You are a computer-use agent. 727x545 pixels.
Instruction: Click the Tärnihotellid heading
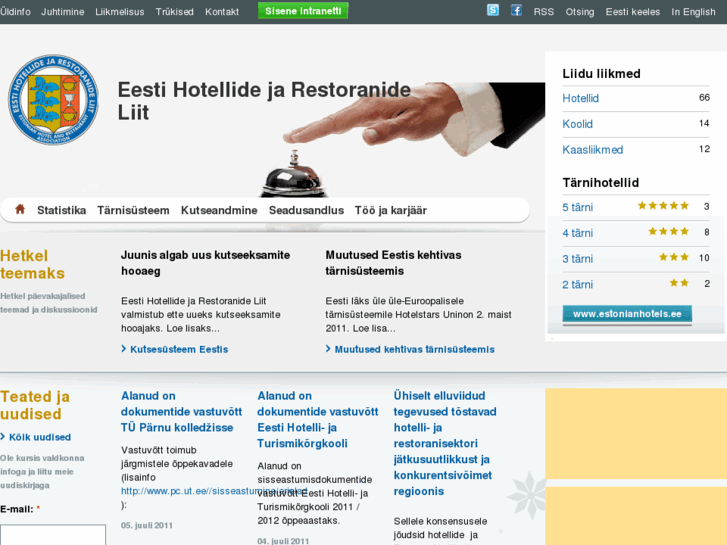click(x=600, y=182)
